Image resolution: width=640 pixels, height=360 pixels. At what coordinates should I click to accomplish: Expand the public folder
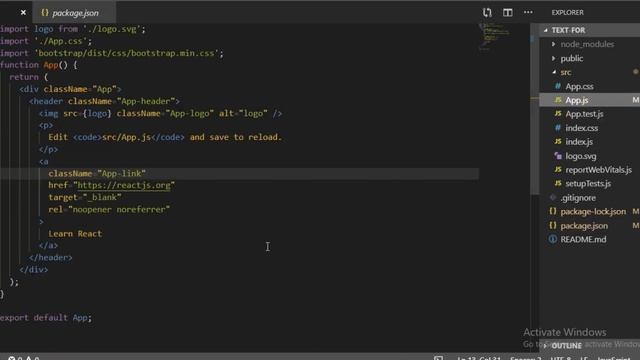coord(554,58)
